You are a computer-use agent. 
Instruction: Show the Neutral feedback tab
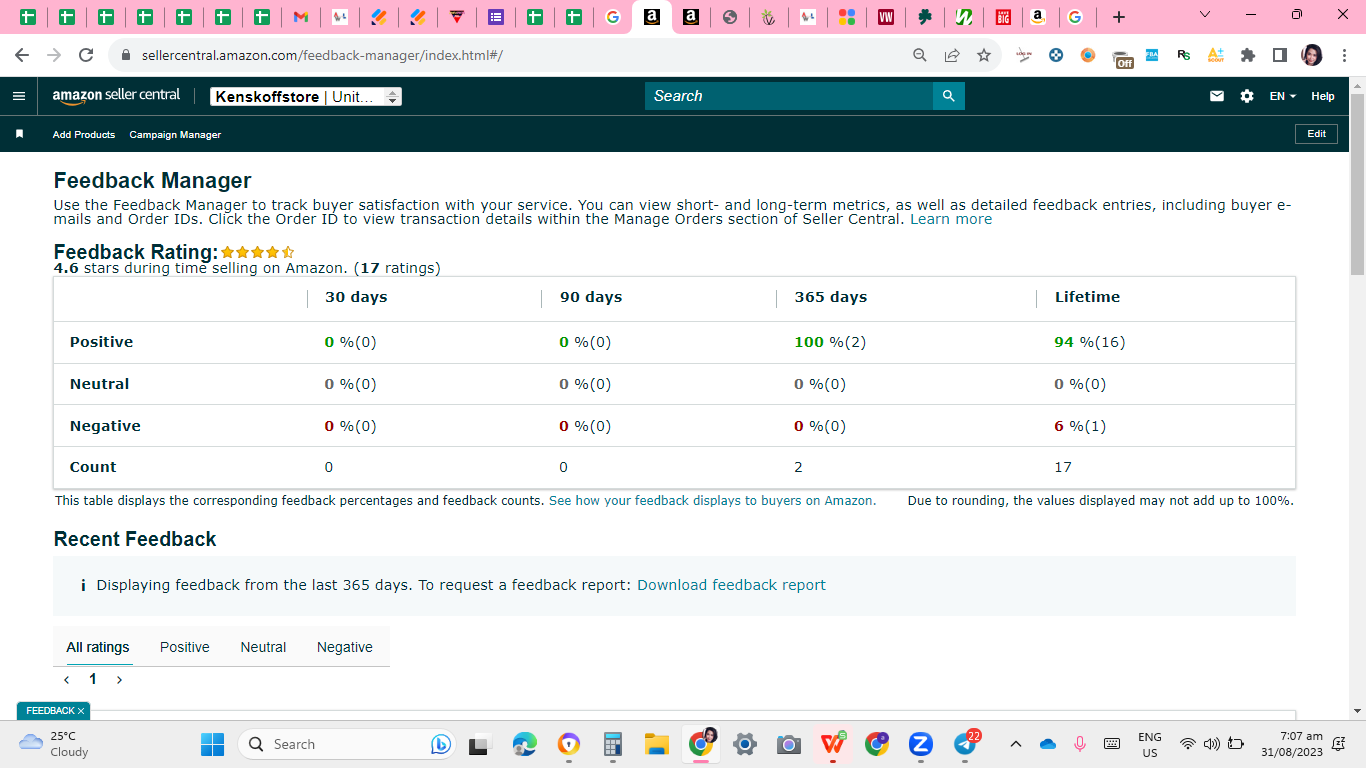tap(263, 647)
